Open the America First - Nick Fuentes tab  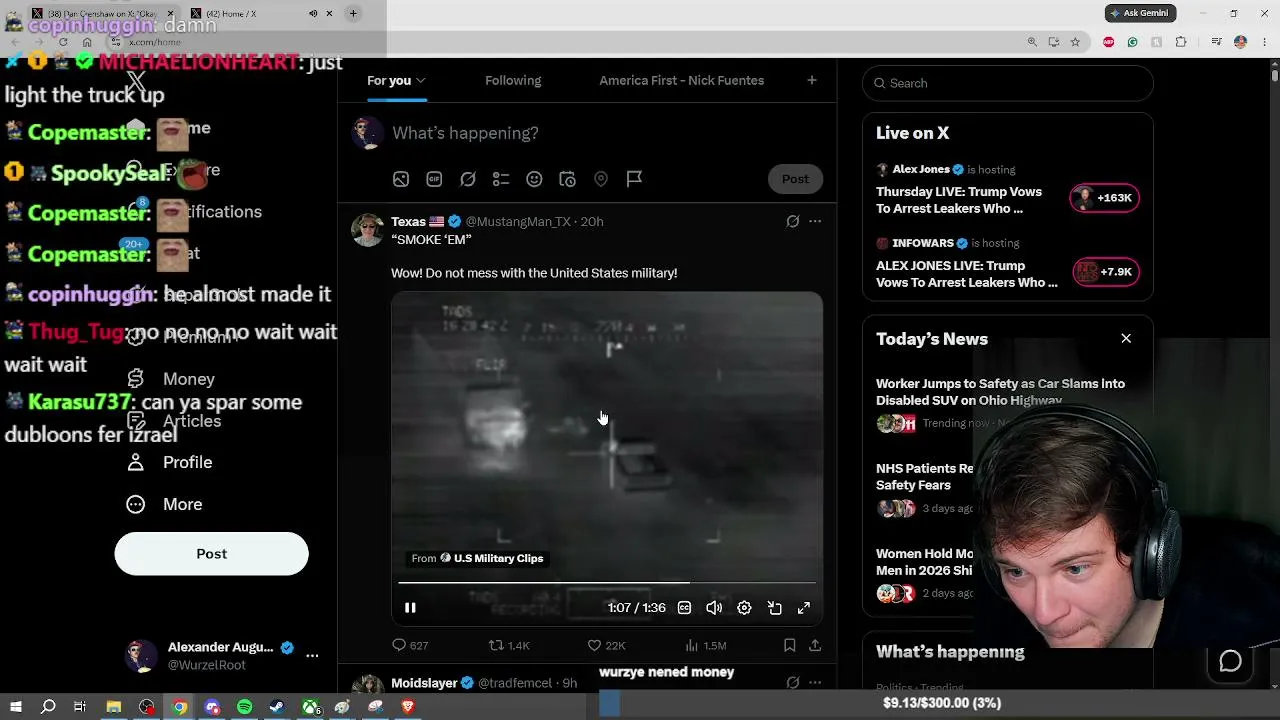(682, 80)
